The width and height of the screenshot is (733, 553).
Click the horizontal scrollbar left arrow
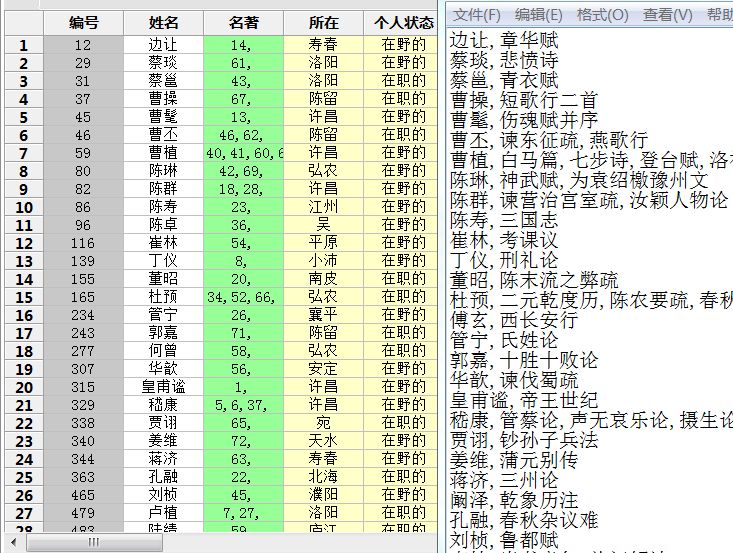pos(13,543)
